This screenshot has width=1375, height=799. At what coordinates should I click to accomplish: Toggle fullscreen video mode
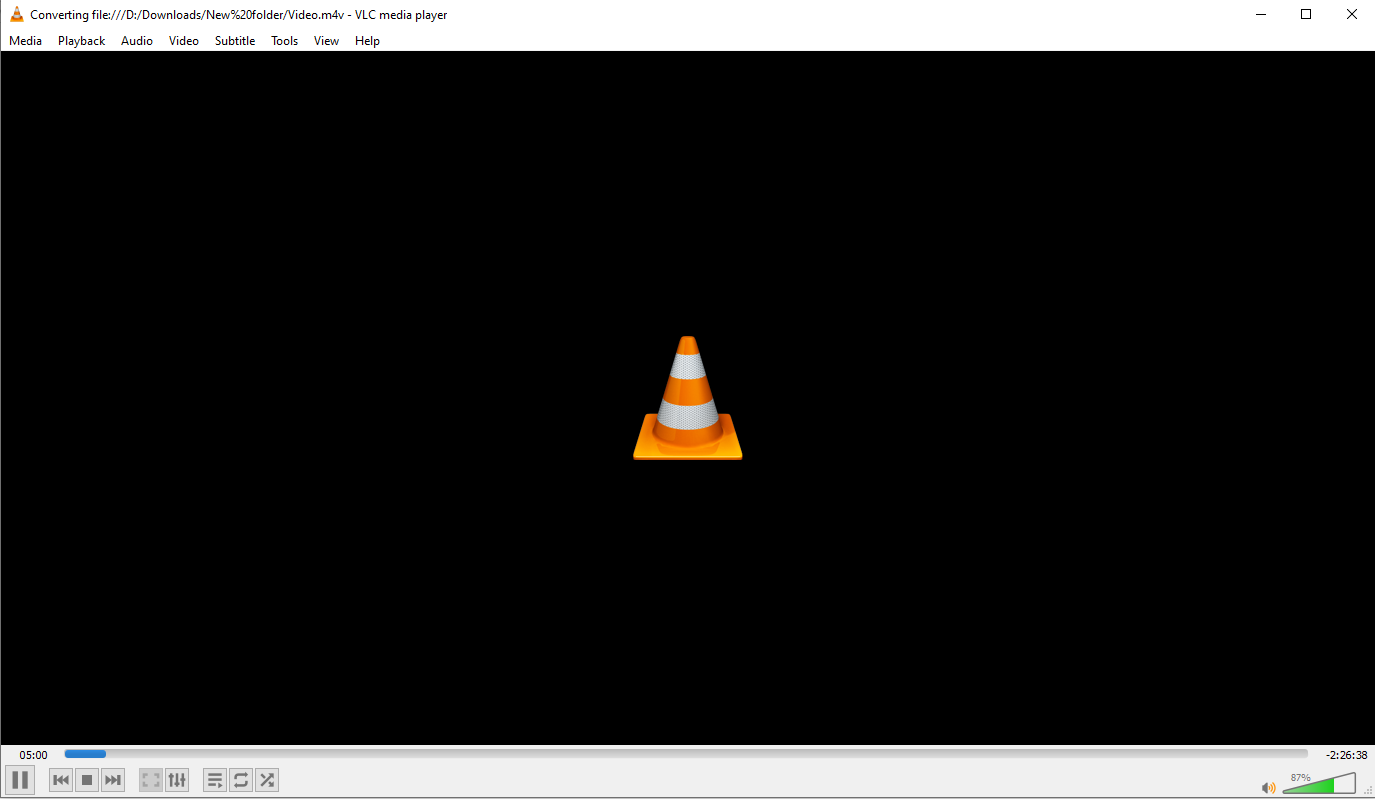(x=151, y=780)
